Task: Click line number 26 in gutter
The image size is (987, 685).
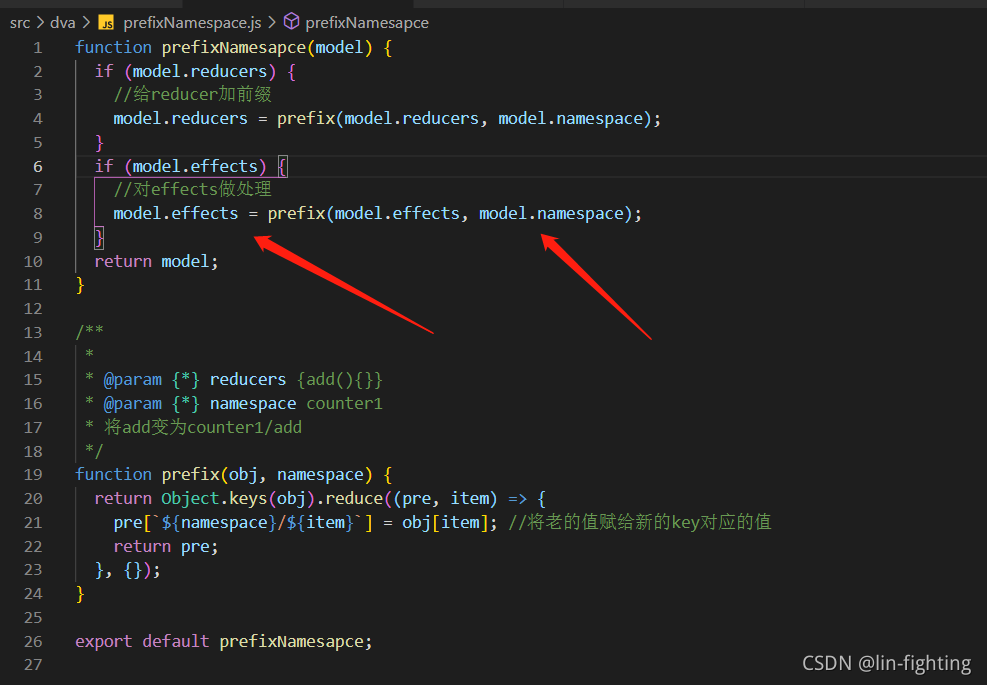Action: pyautogui.click(x=33, y=641)
